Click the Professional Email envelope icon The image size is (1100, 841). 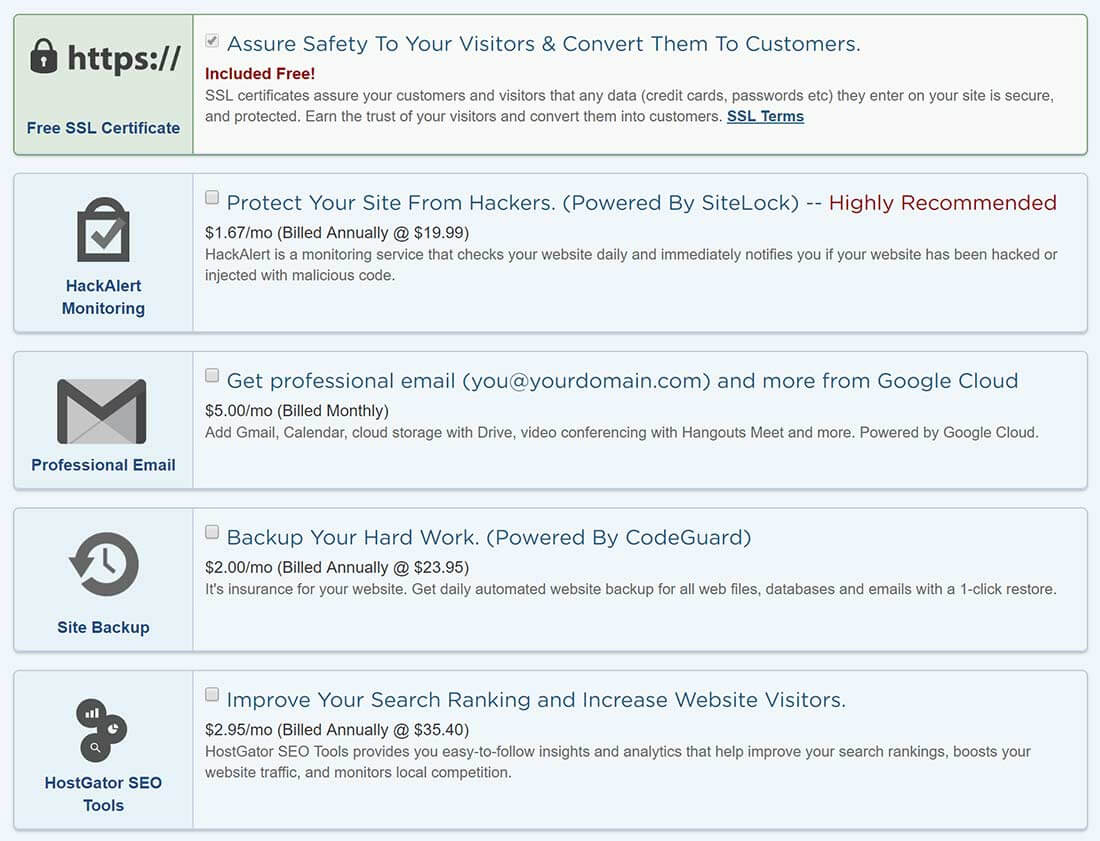pyautogui.click(x=102, y=411)
